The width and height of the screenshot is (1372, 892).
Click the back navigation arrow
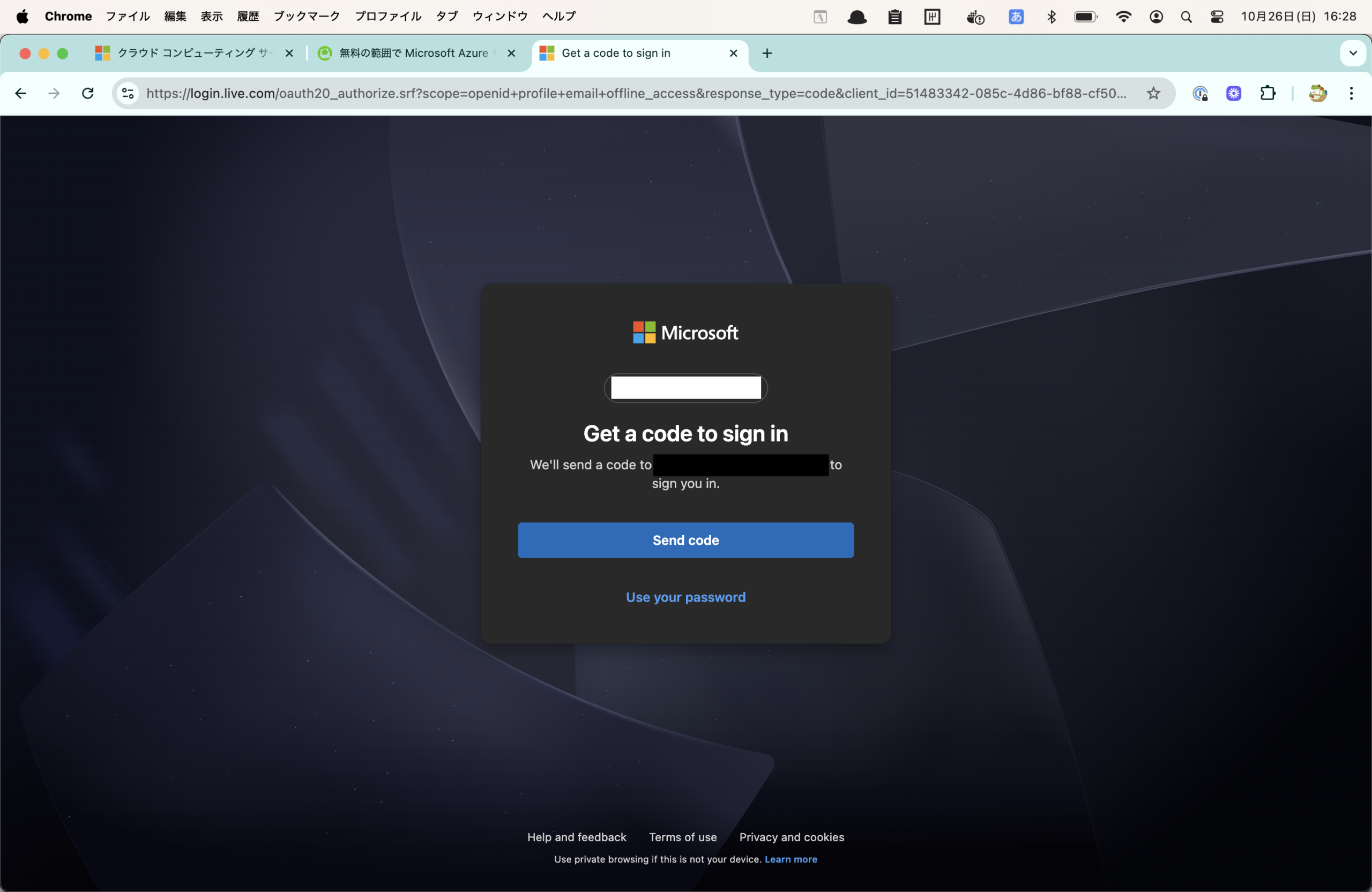pos(21,93)
